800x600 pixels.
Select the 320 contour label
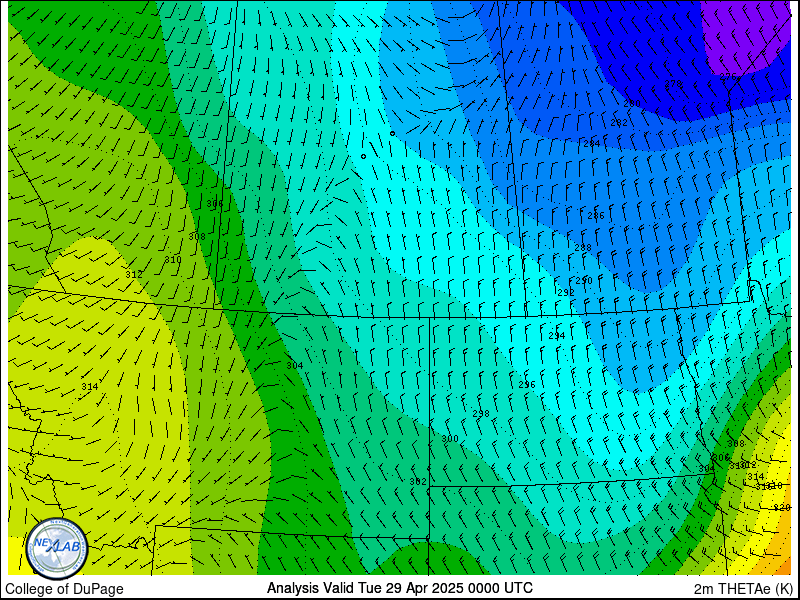[782, 507]
